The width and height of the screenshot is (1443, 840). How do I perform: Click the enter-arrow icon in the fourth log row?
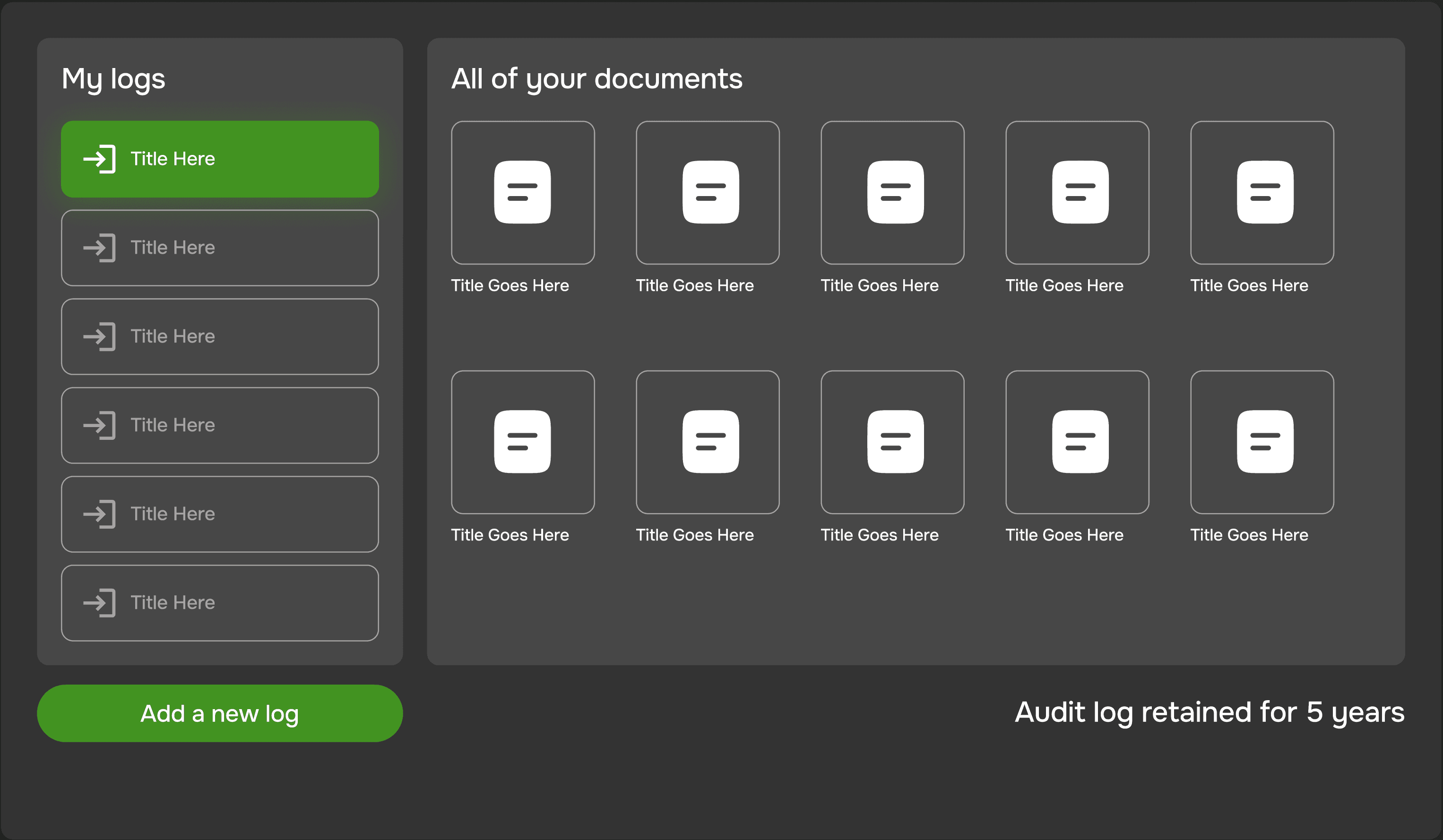100,425
